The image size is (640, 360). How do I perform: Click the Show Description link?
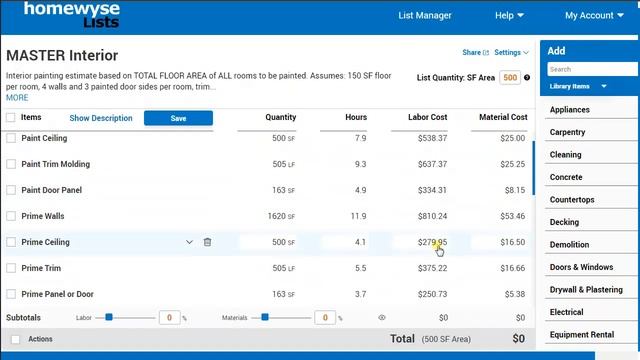tap(101, 118)
